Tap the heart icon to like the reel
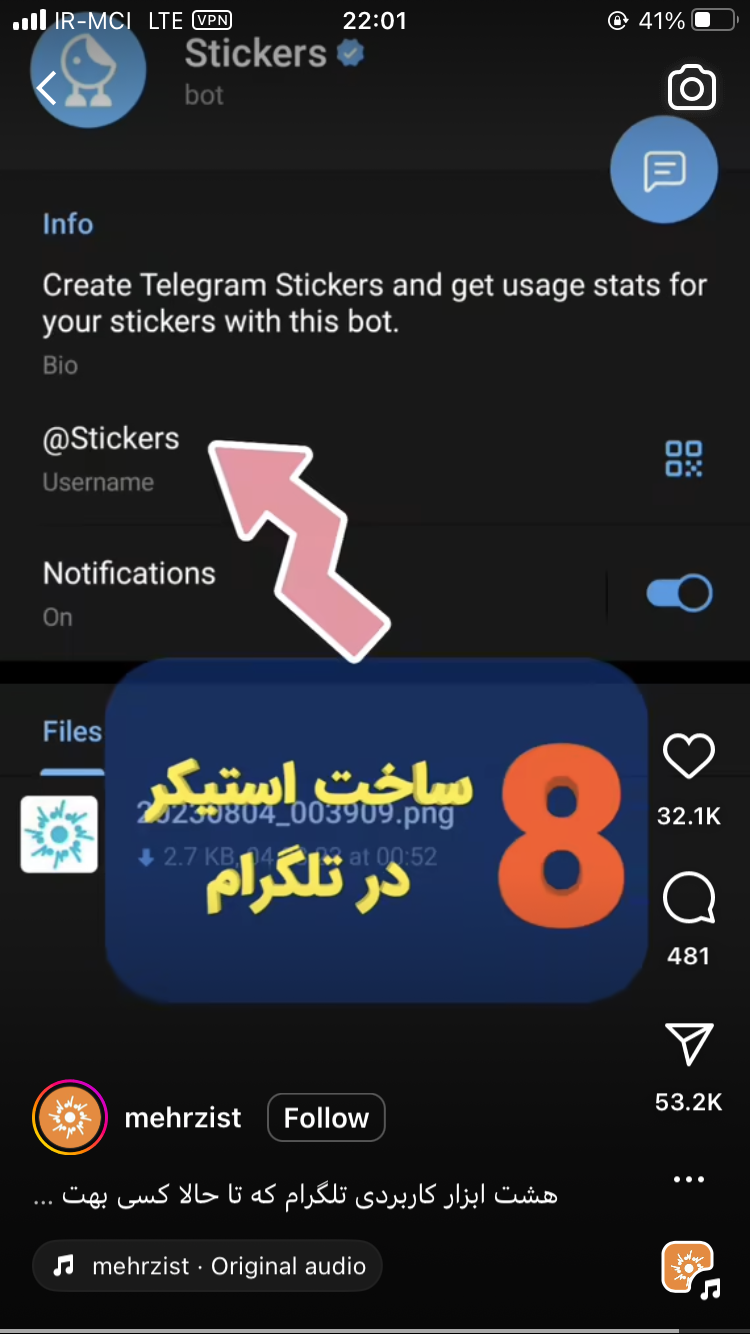Screen dimensions: 750x1334 tap(689, 757)
